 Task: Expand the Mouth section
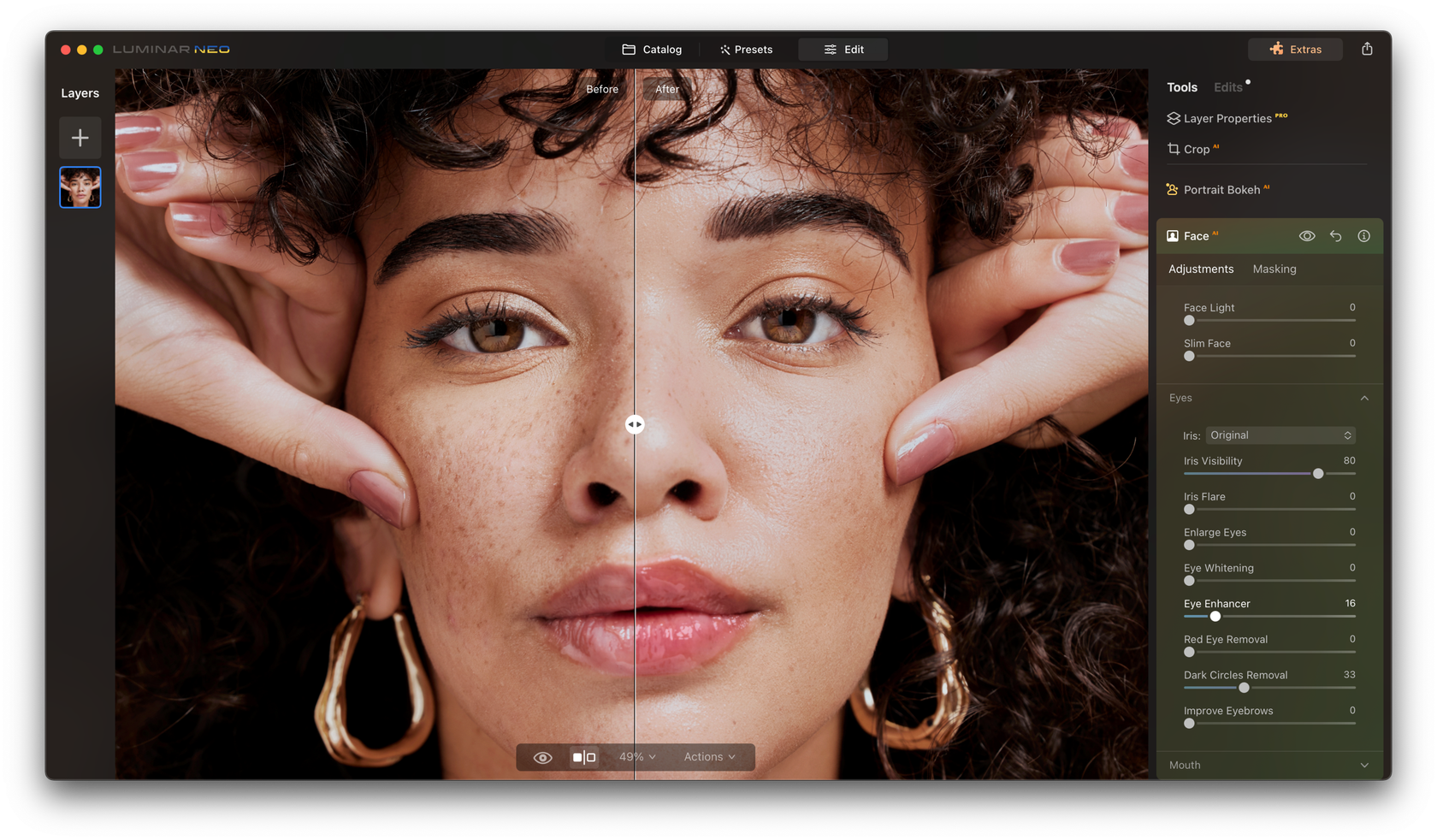click(x=1364, y=765)
